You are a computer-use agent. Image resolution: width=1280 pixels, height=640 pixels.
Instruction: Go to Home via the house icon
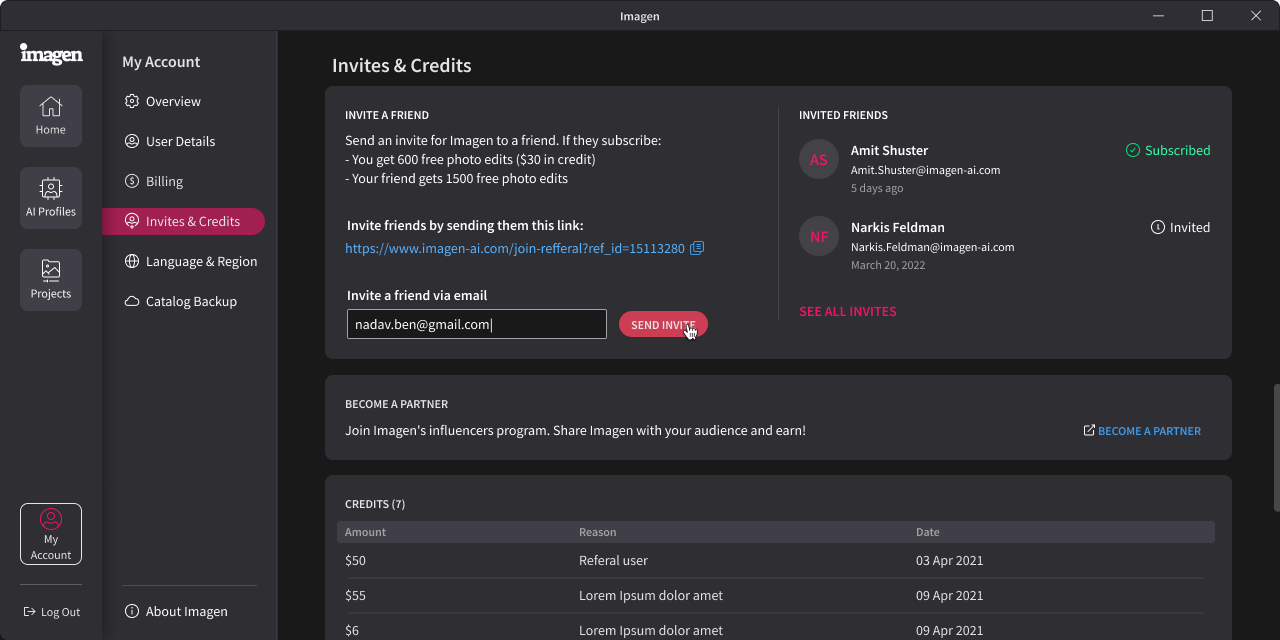(x=51, y=106)
